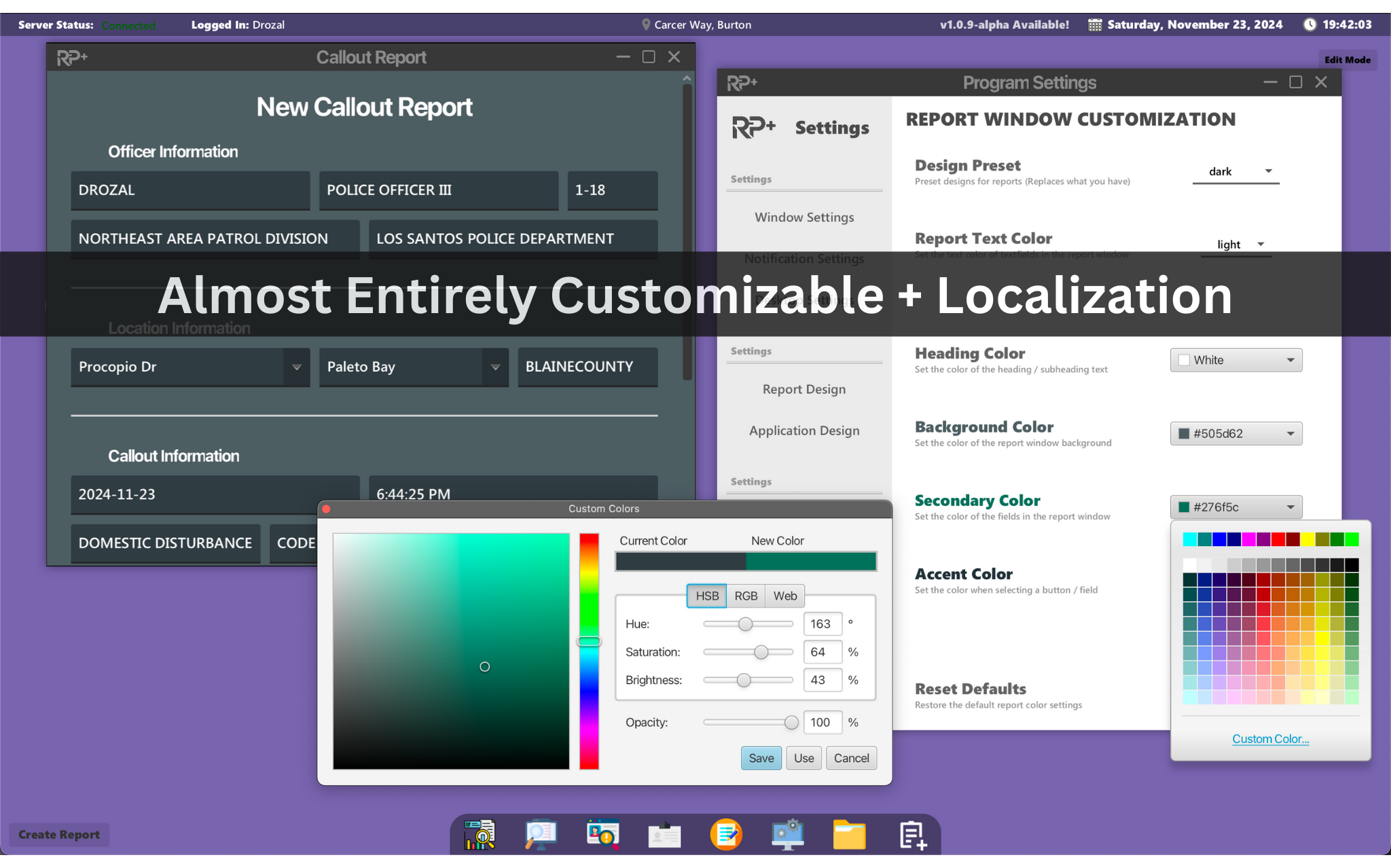The image size is (1391, 868).
Task: Open the Background Color #505d62 dropdown
Action: [1235, 433]
